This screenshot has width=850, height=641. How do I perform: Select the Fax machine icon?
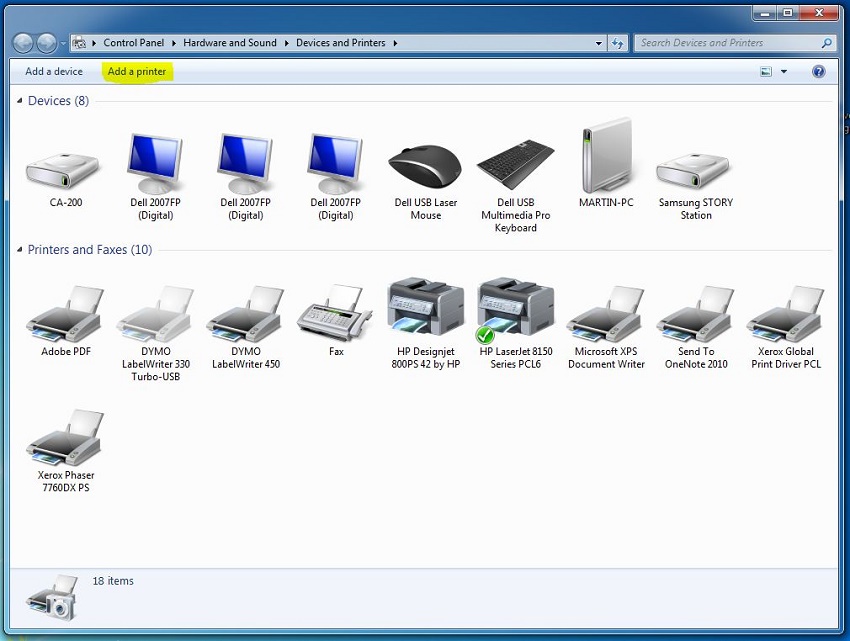pyautogui.click(x=335, y=314)
